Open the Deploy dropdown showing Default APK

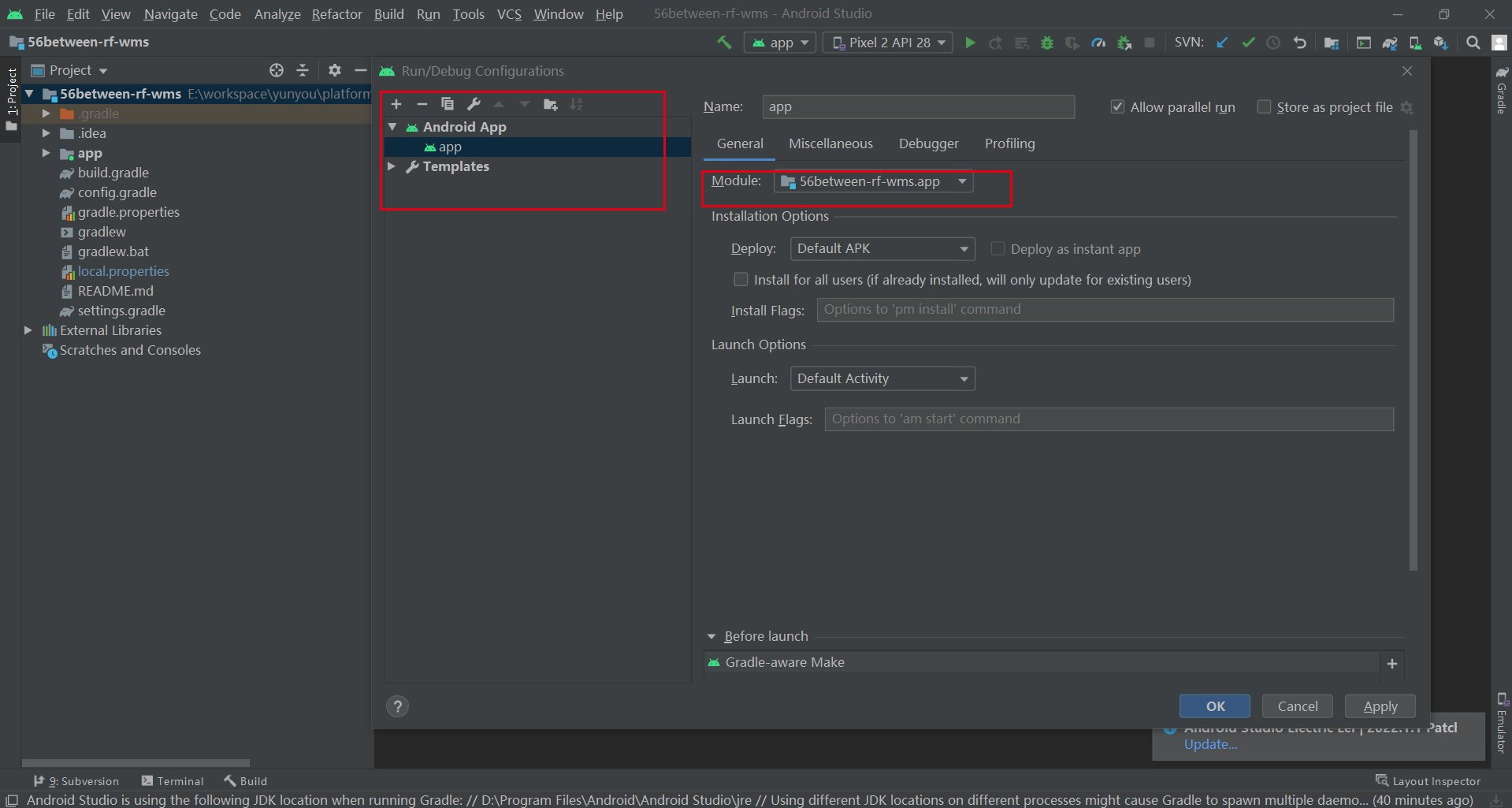click(x=882, y=248)
